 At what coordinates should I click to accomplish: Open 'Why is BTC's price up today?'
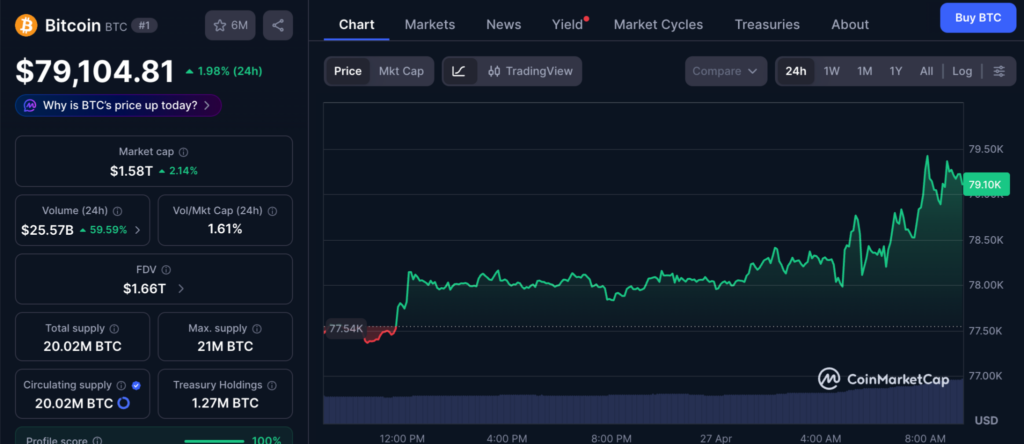tap(118, 105)
